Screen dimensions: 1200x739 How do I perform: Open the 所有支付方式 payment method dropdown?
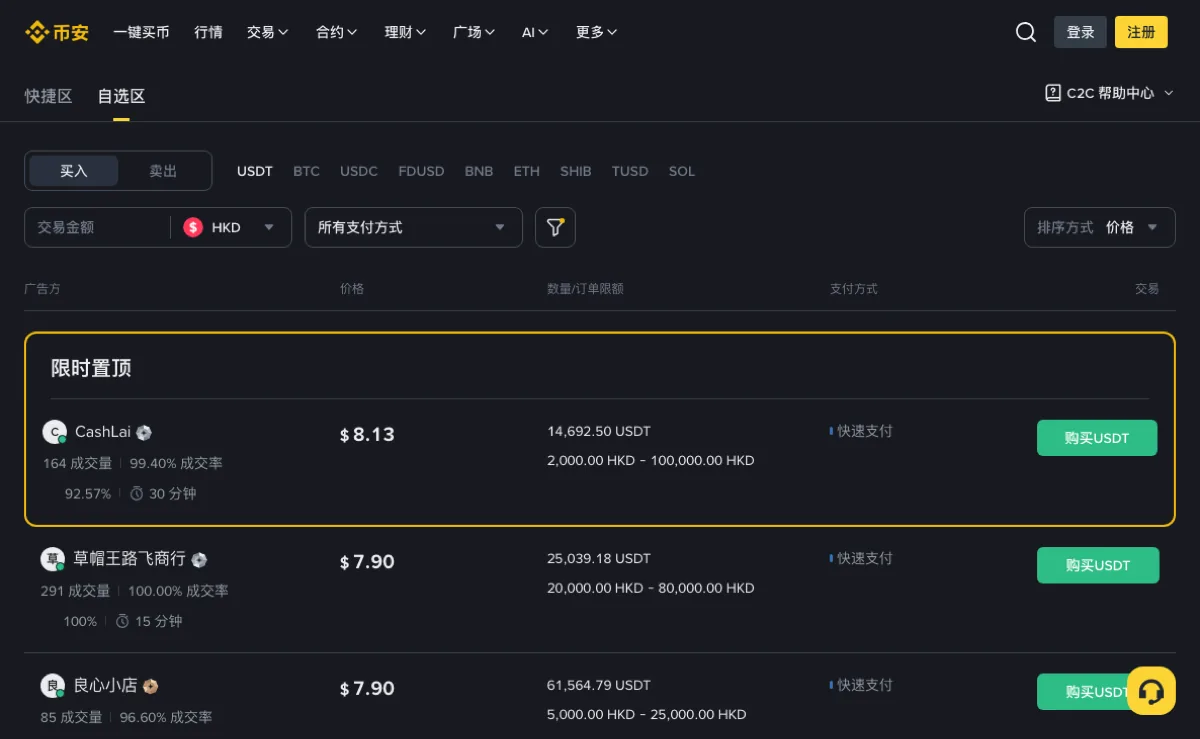(x=413, y=227)
